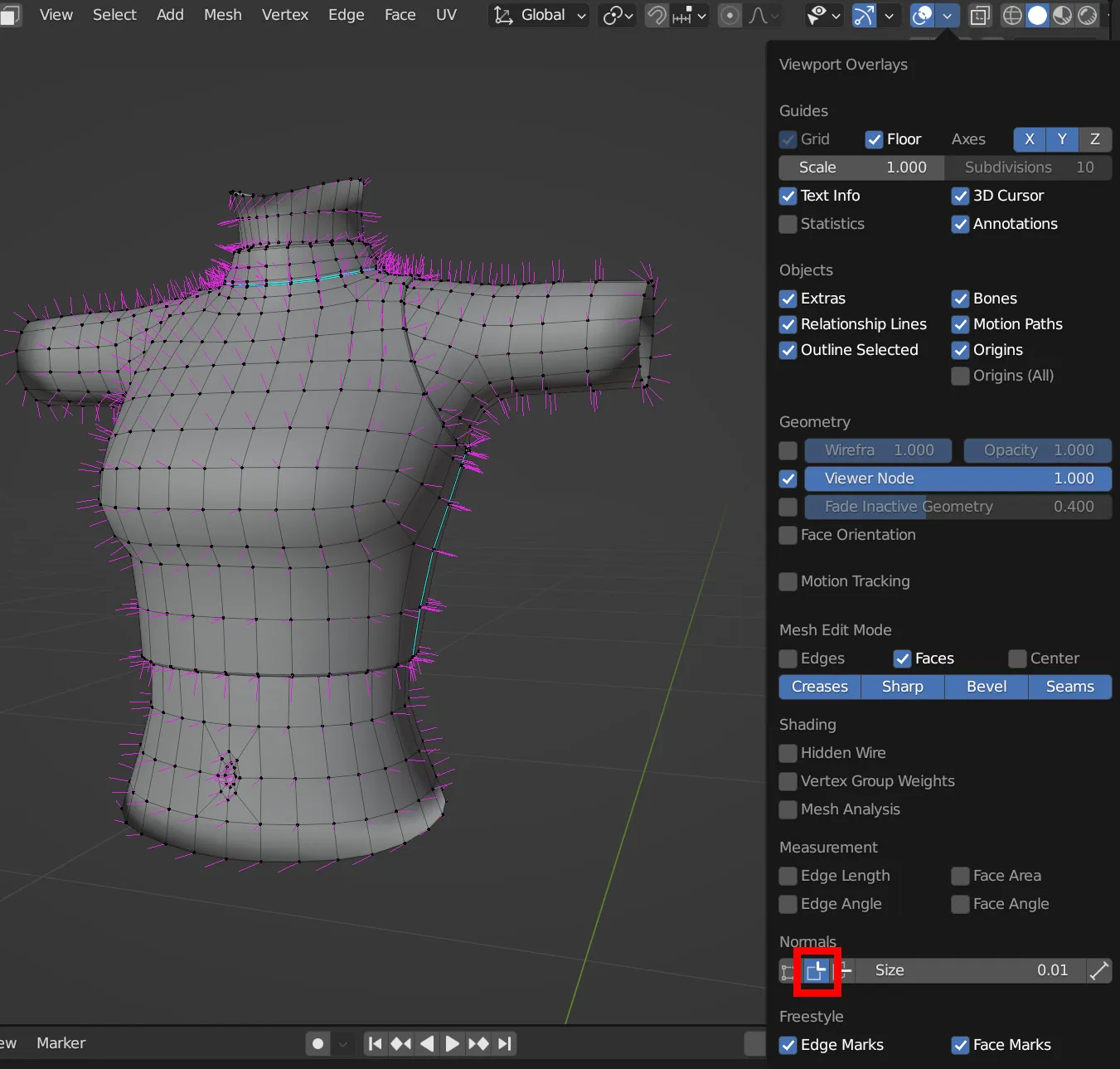Uncheck the Extras checkbox

788,299
